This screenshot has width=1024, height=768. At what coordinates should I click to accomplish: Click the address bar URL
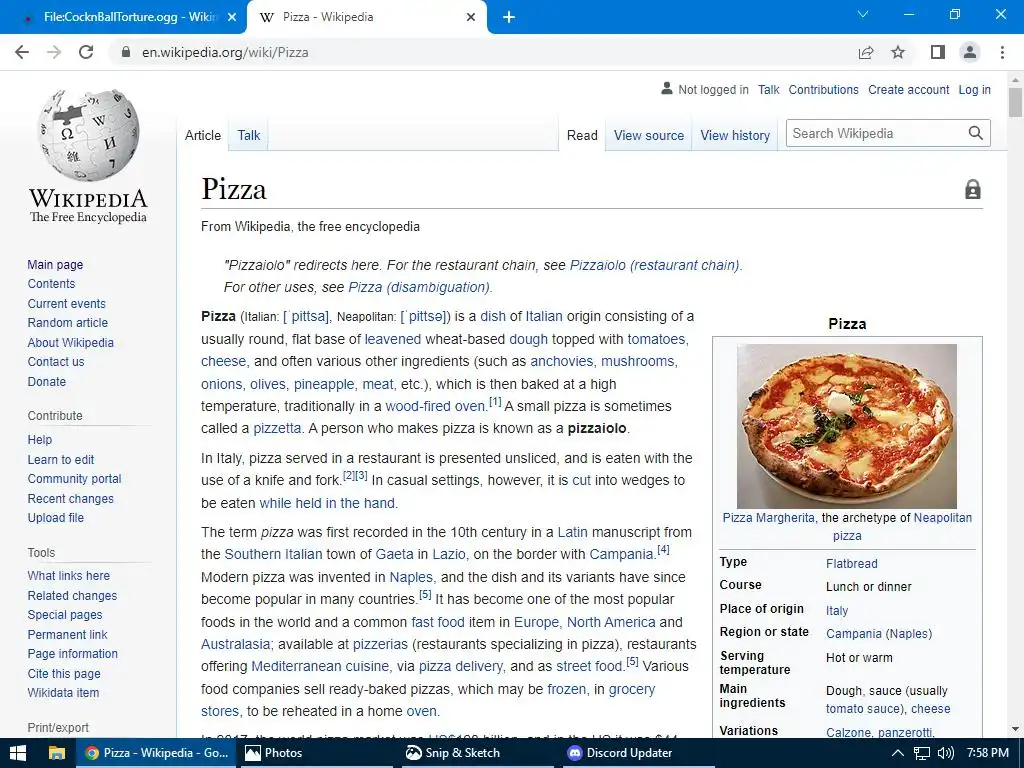tap(225, 52)
